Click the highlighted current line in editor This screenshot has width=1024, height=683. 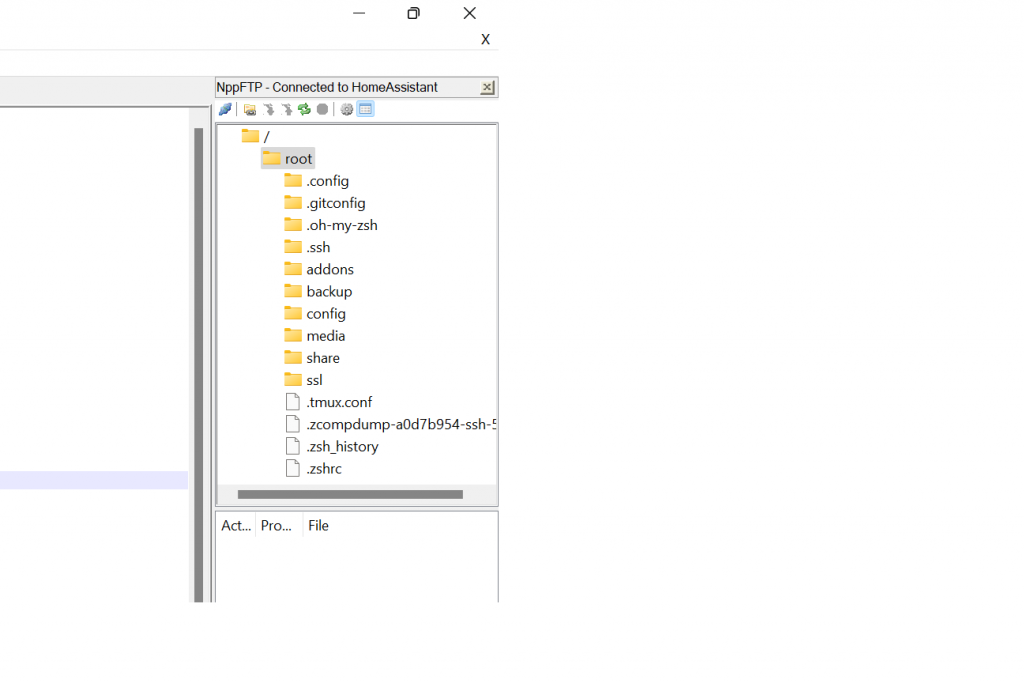point(94,481)
